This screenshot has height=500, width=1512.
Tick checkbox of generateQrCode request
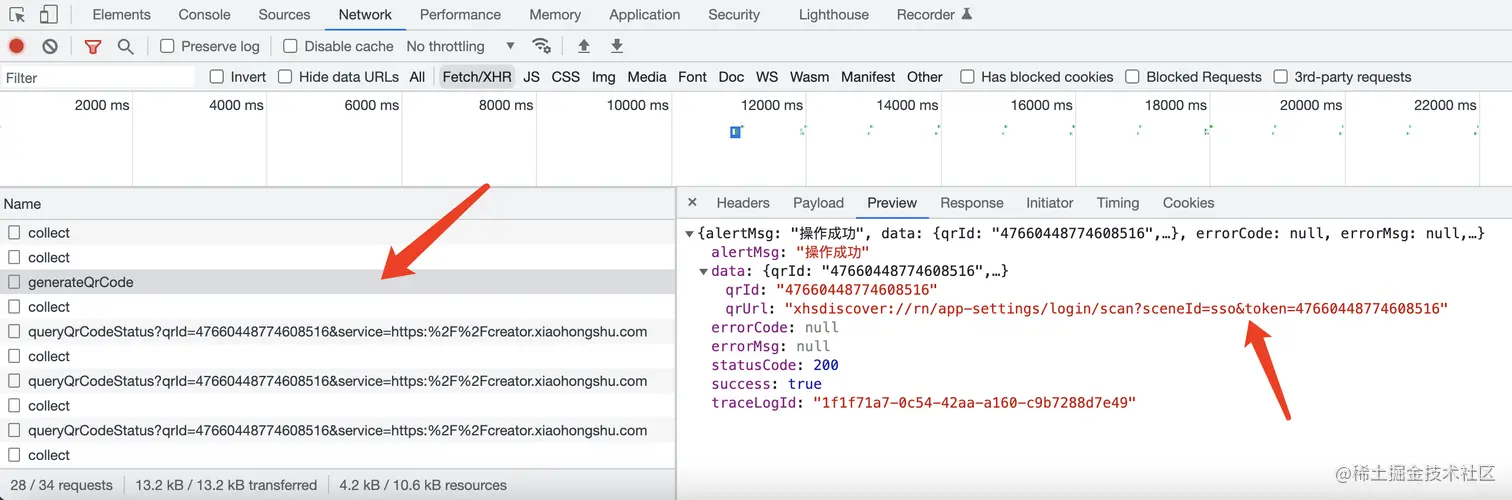pyautogui.click(x=14, y=282)
